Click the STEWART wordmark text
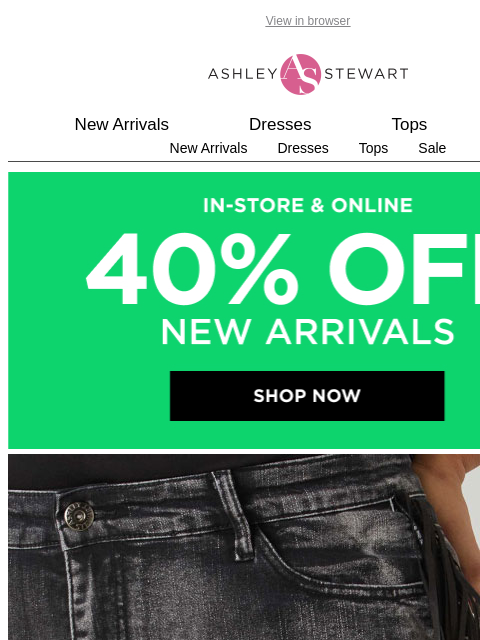 [x=366, y=74]
